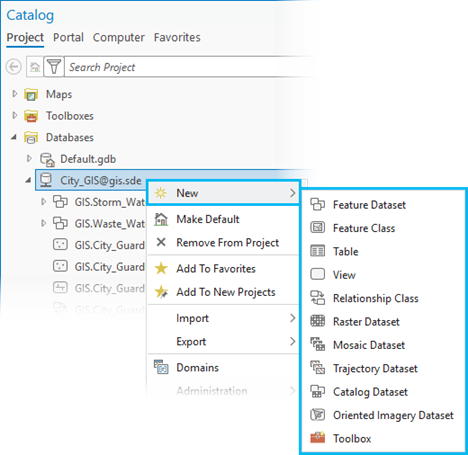Viewport: 468px width, 455px height.
Task: Switch to the Computer tab
Action: 119,37
